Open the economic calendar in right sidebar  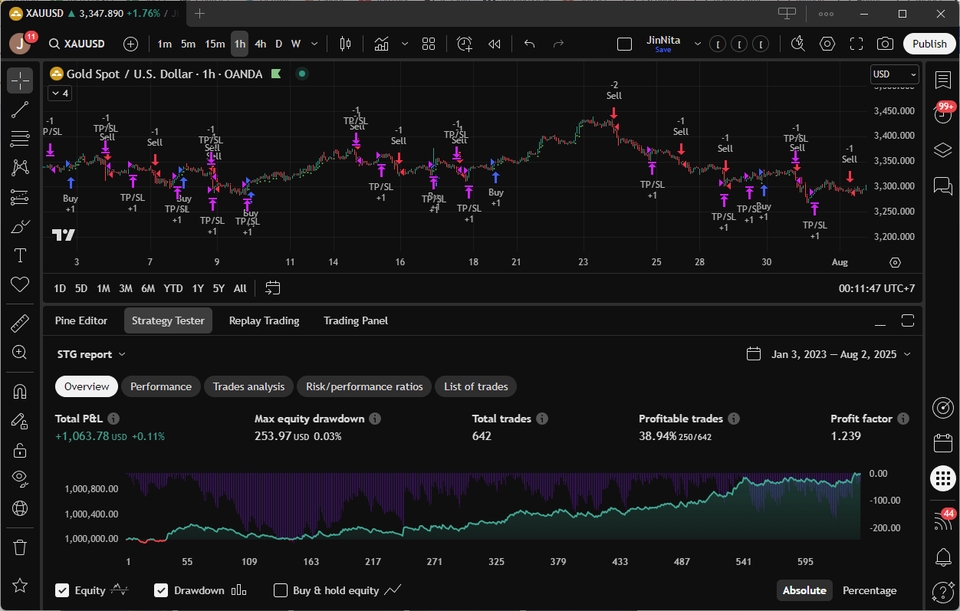click(942, 443)
